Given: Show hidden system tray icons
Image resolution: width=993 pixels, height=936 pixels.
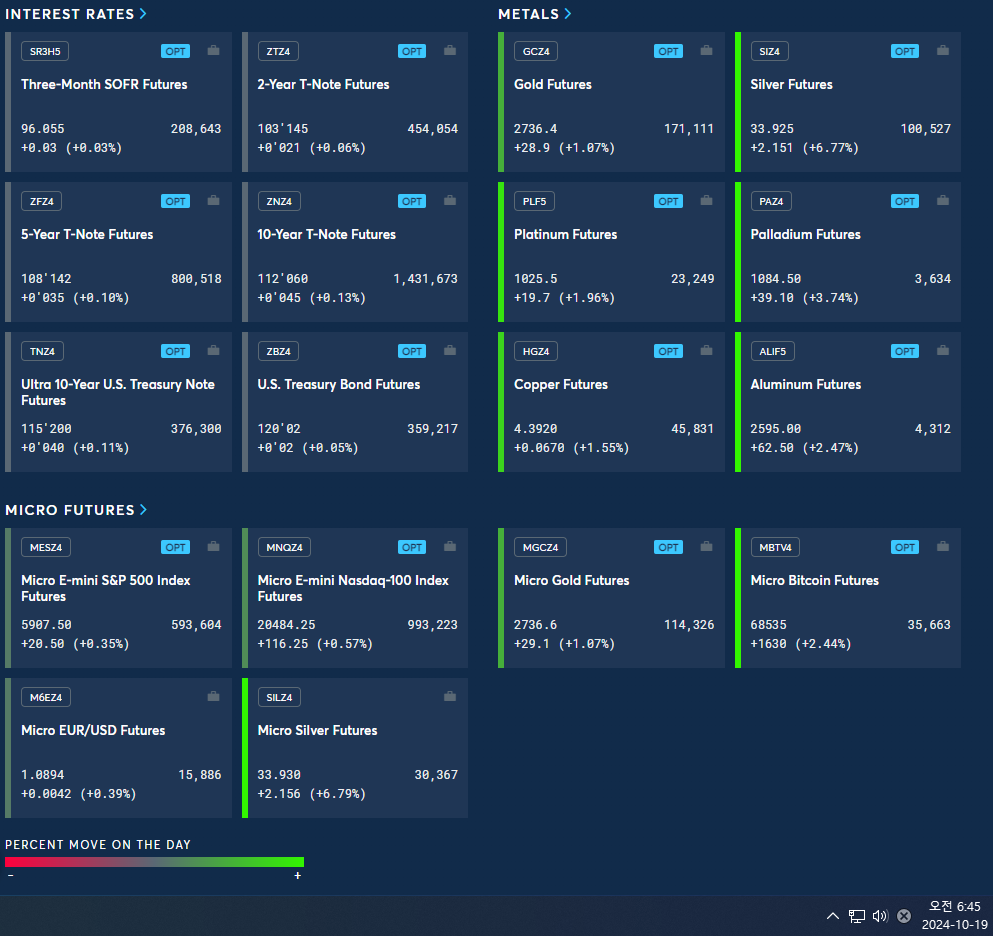Looking at the screenshot, I should click(x=833, y=916).
